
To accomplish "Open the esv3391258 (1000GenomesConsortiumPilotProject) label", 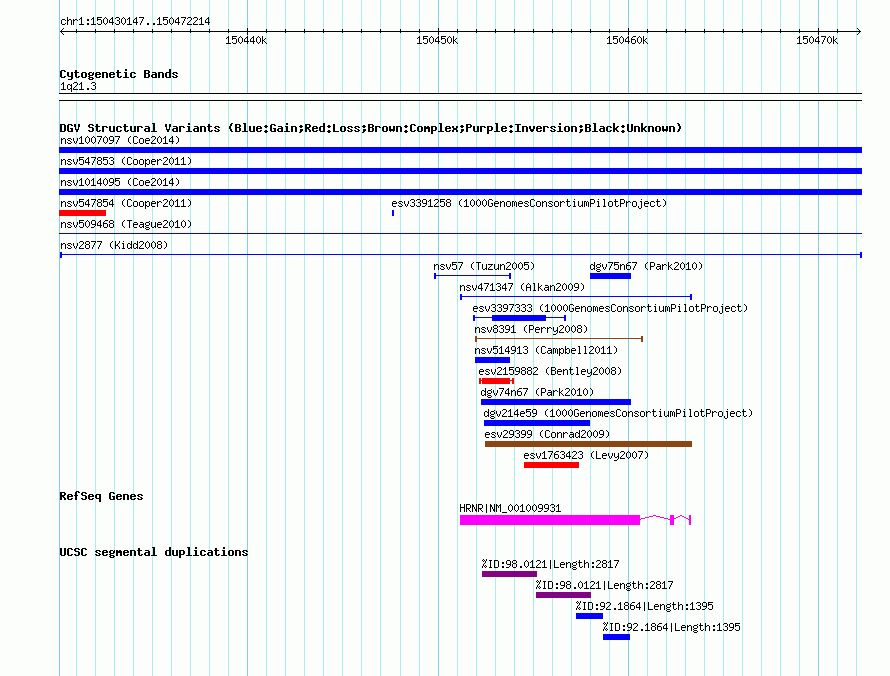I will pyautogui.click(x=529, y=203).
